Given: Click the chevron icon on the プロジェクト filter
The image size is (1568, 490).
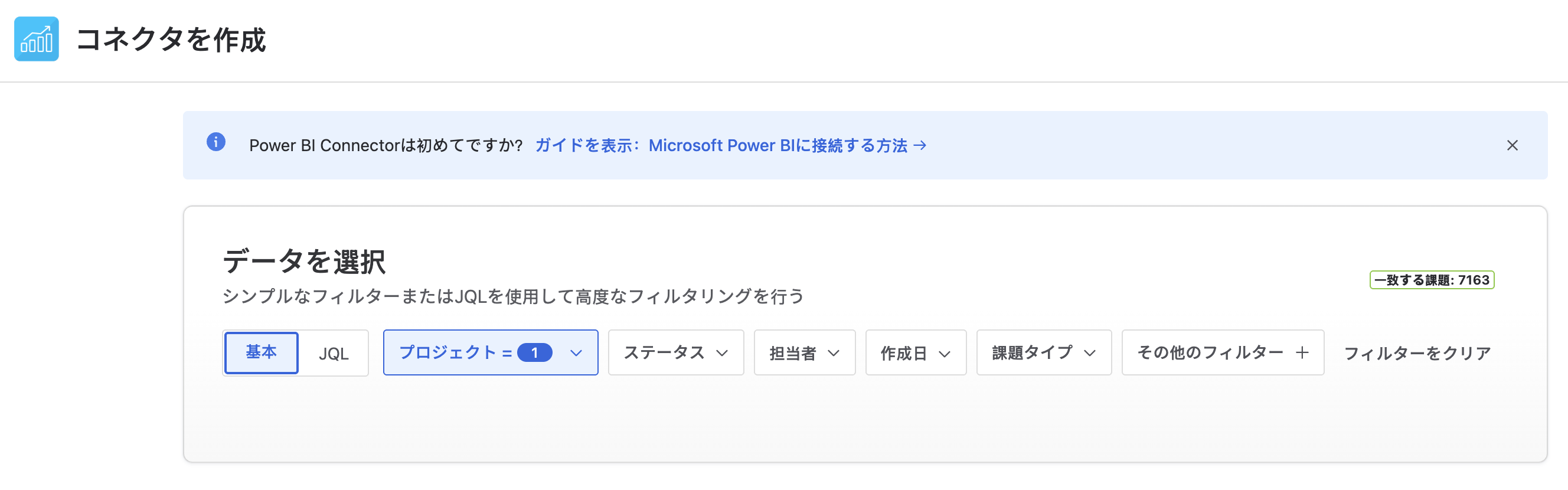Looking at the screenshot, I should 576,353.
